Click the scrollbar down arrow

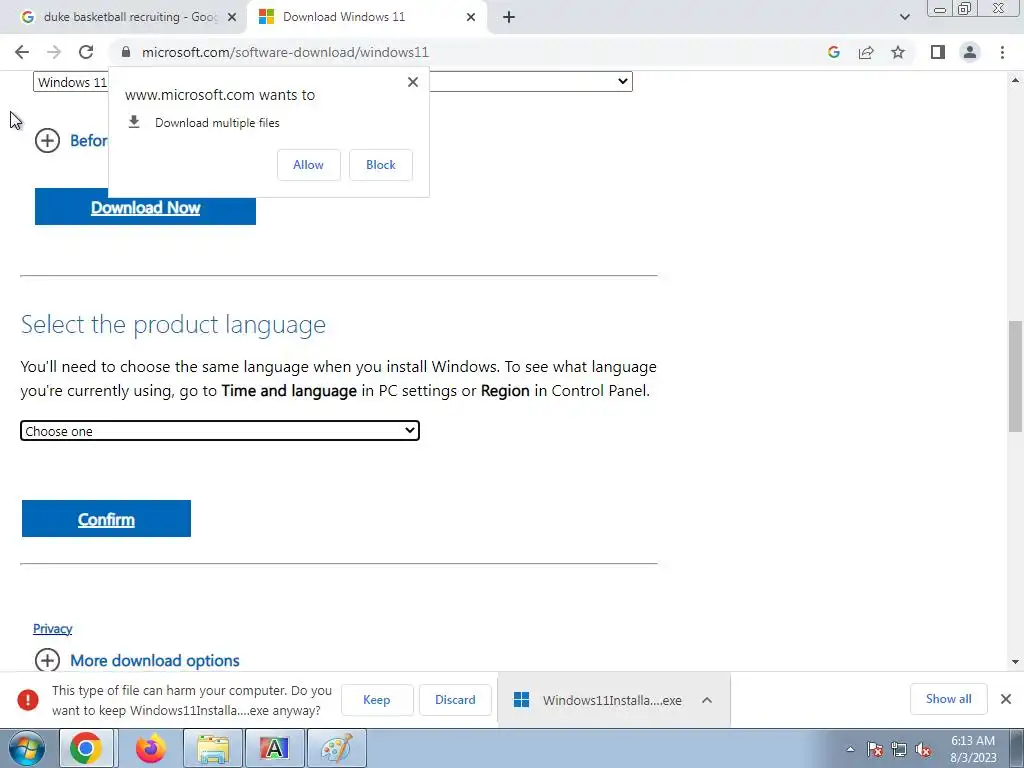pos(1015,662)
